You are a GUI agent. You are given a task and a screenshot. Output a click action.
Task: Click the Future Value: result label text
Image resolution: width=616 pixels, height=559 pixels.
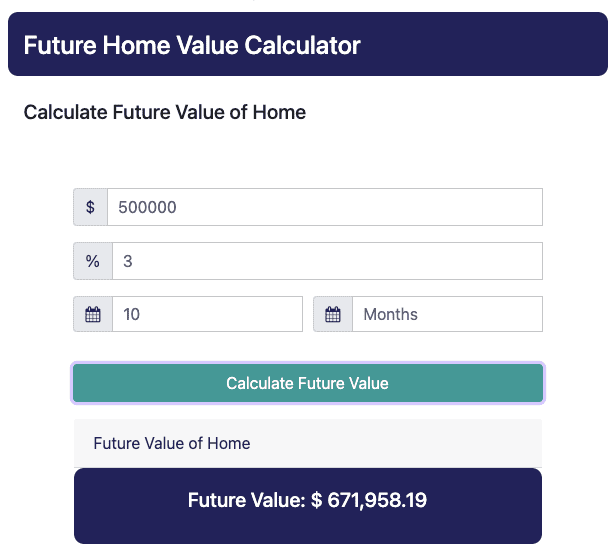pos(246,500)
